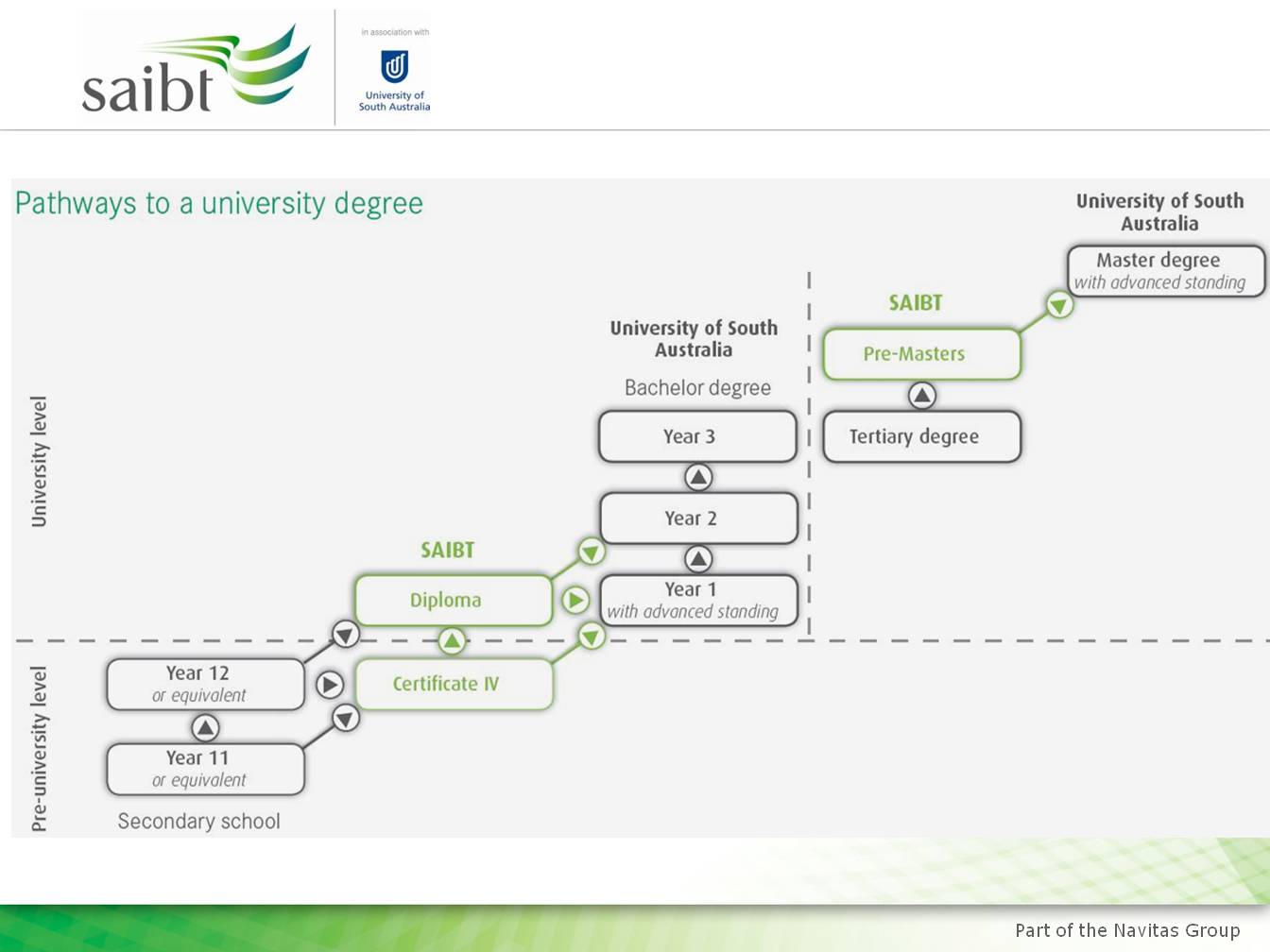Click the green arrow from Pre-Masters to Master degree
This screenshot has height=952, width=1270.
click(1059, 305)
